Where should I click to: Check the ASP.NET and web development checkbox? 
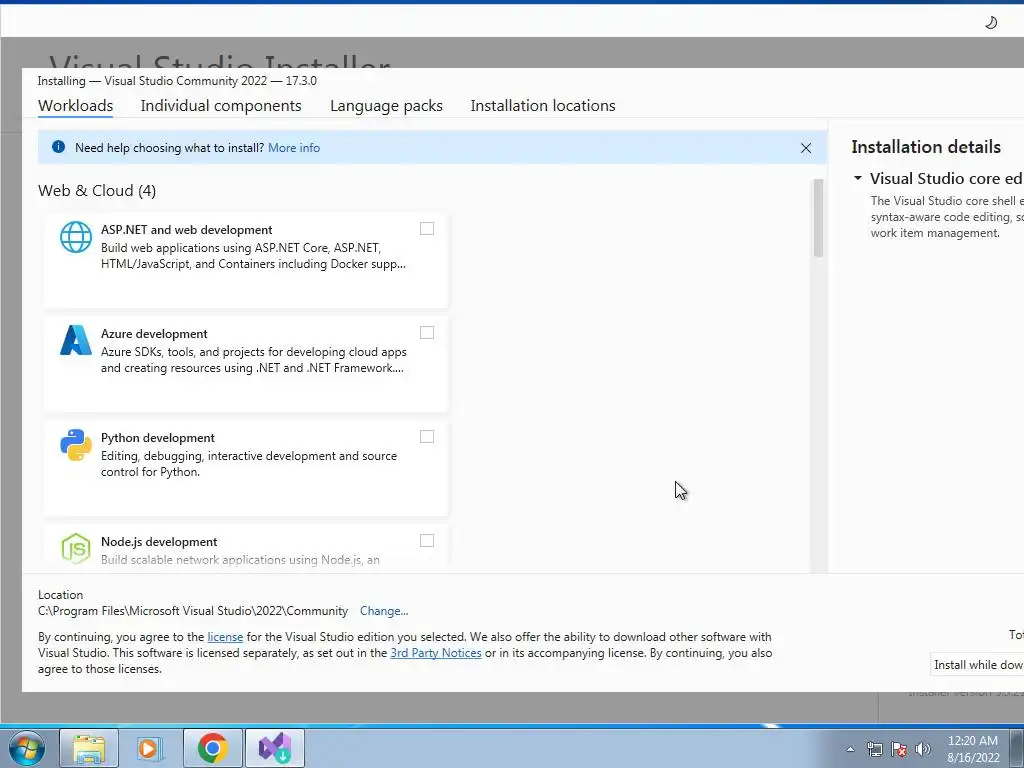[x=426, y=229]
